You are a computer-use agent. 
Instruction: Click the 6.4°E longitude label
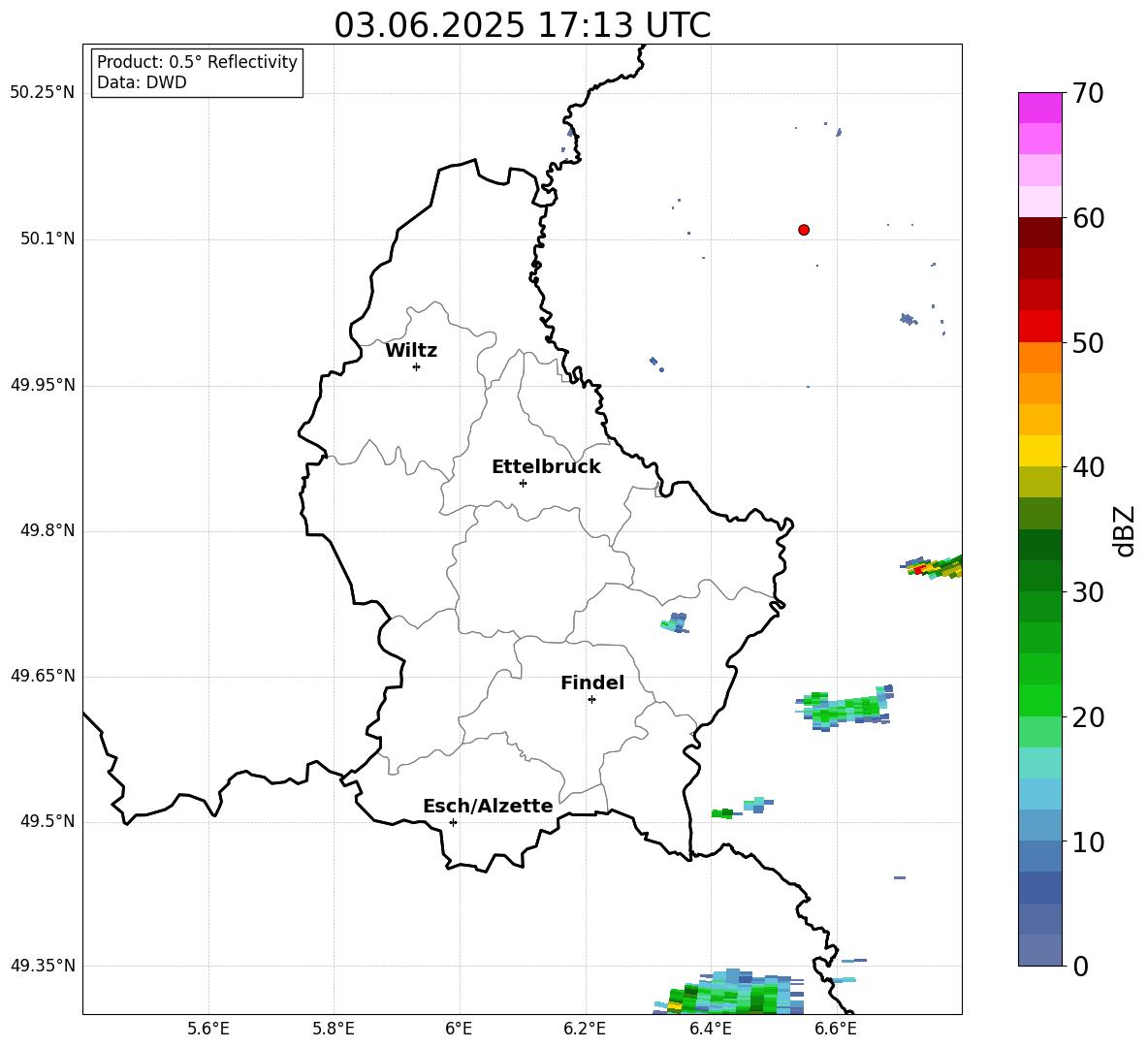pyautogui.click(x=710, y=1029)
